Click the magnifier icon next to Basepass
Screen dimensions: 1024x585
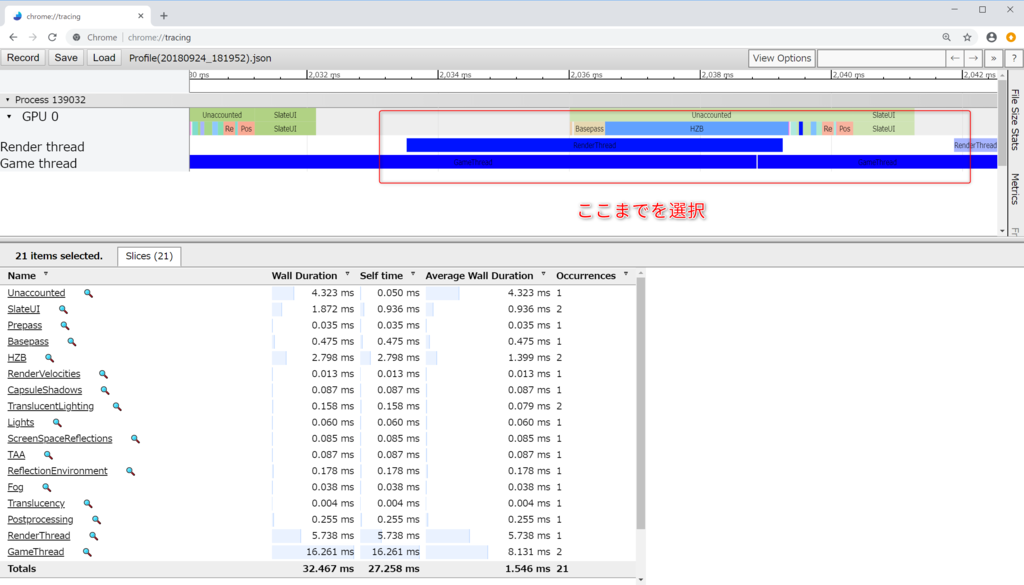click(72, 342)
